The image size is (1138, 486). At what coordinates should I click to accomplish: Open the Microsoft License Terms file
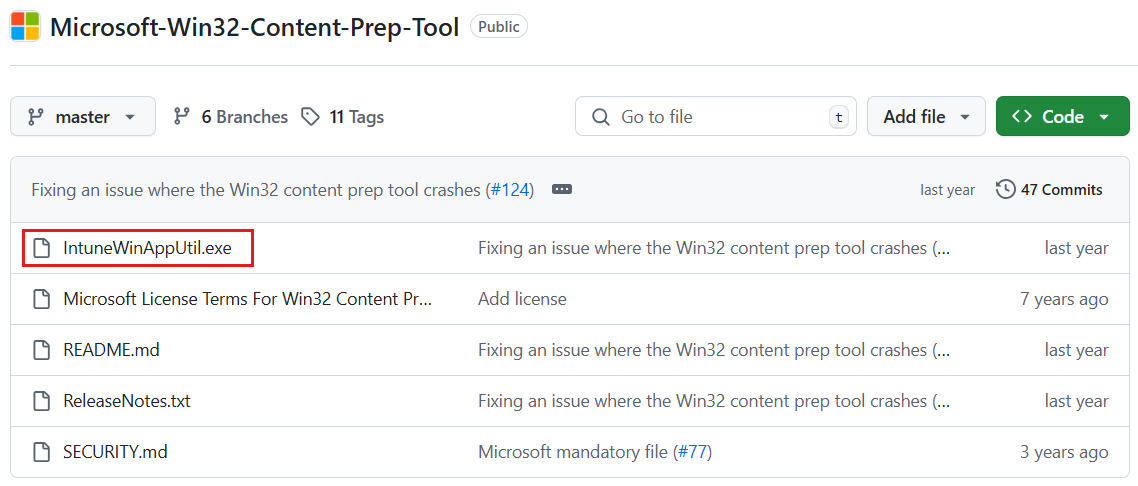[247, 299]
